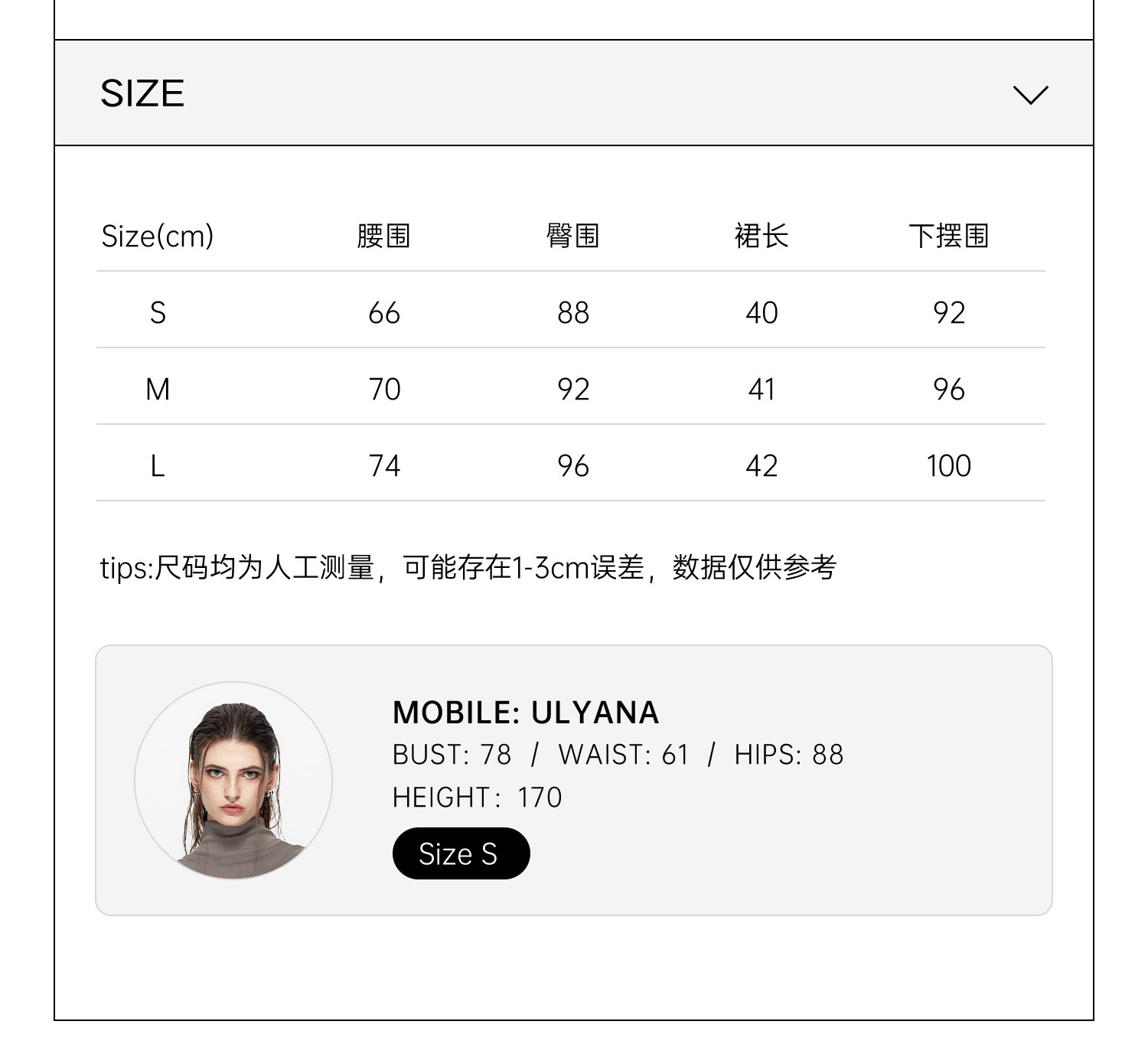Click the size L hem value 100
The height and width of the screenshot is (1044, 1148).
(949, 466)
